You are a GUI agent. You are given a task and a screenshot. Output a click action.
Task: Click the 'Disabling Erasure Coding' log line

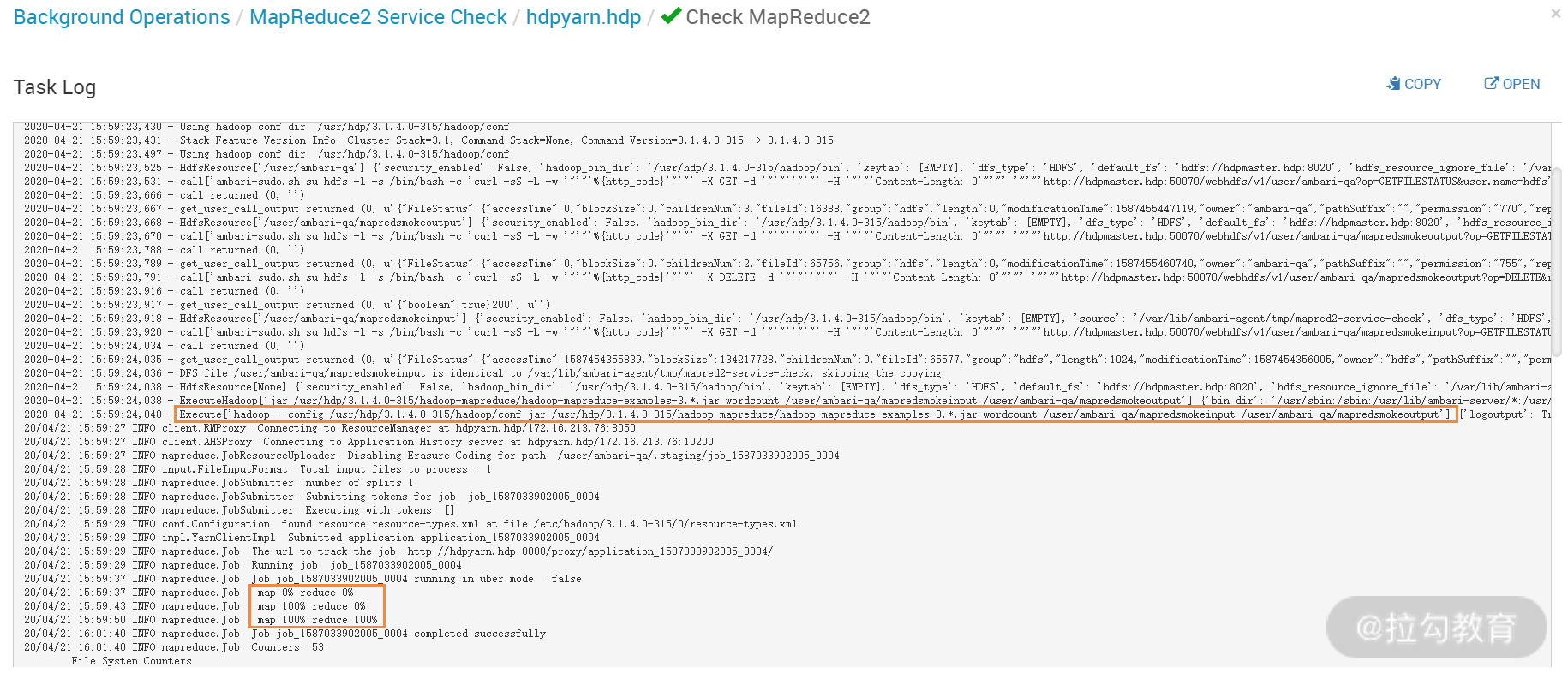[x=432, y=456]
